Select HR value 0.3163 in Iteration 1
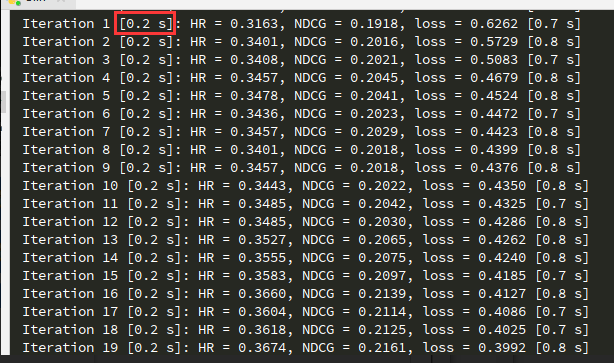Viewport: 614px width, 363px height. [254, 24]
